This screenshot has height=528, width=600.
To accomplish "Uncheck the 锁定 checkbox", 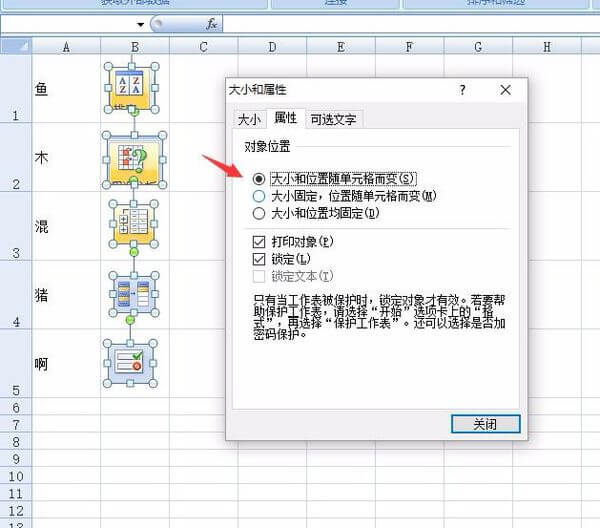I will click(x=259, y=259).
